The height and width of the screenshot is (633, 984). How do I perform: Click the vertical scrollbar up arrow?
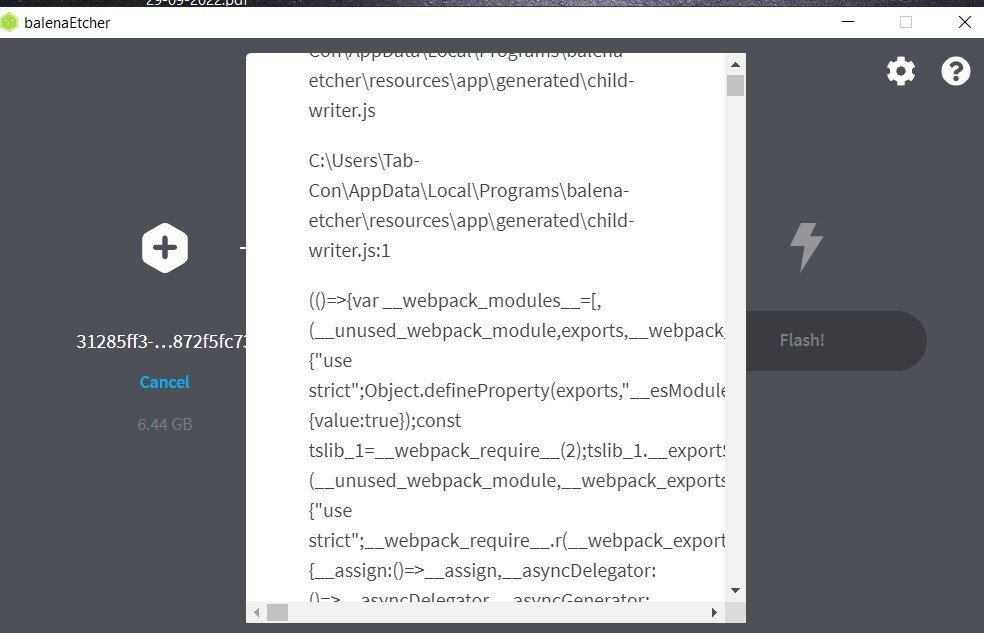[735, 64]
